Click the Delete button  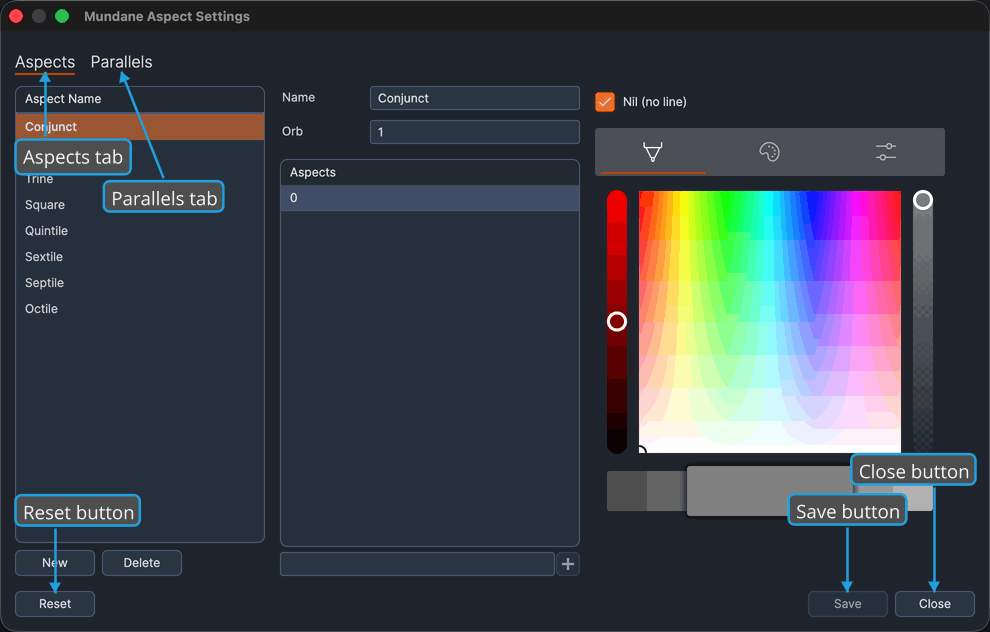[141, 563]
